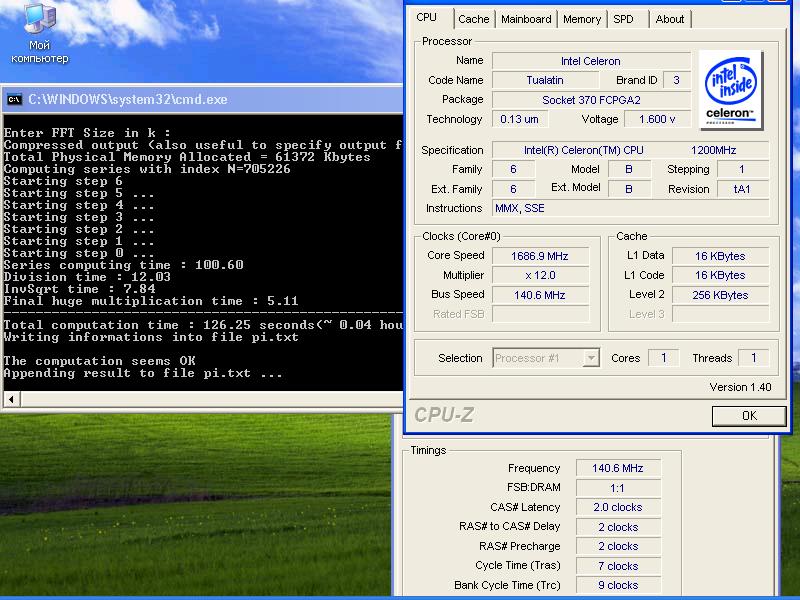
Task: Click the Tualatin code name value
Action: coord(545,80)
